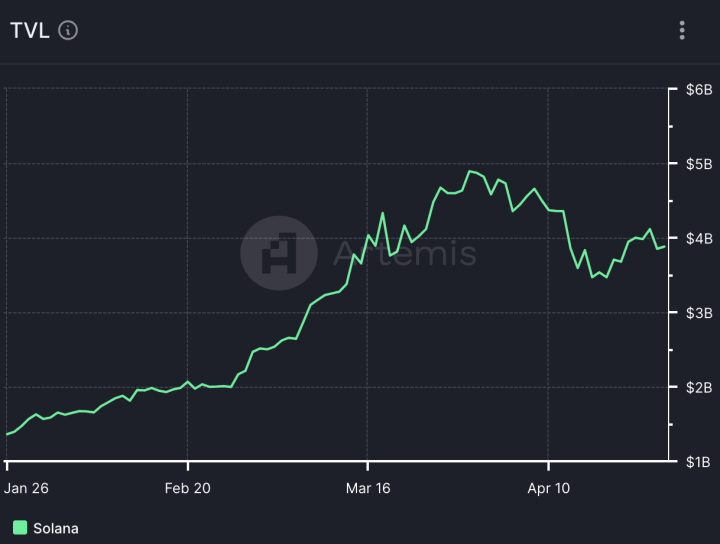Viewport: 720px width, 544px height.
Task: Click the $4B axis label
Action: tap(699, 238)
